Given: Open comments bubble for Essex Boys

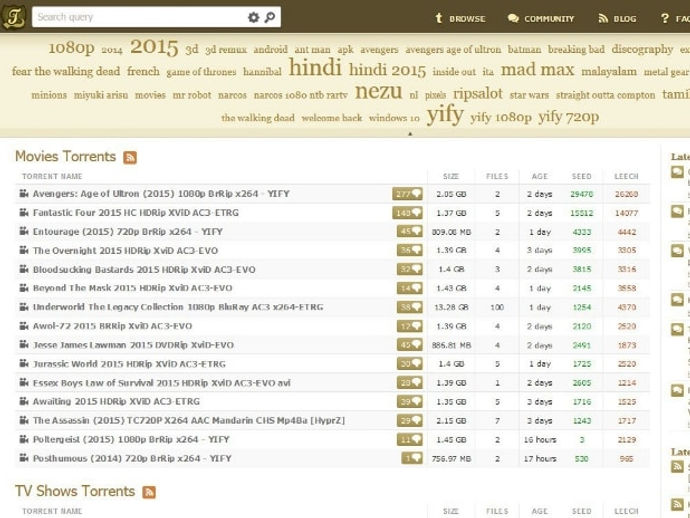Looking at the screenshot, I should 409,383.
